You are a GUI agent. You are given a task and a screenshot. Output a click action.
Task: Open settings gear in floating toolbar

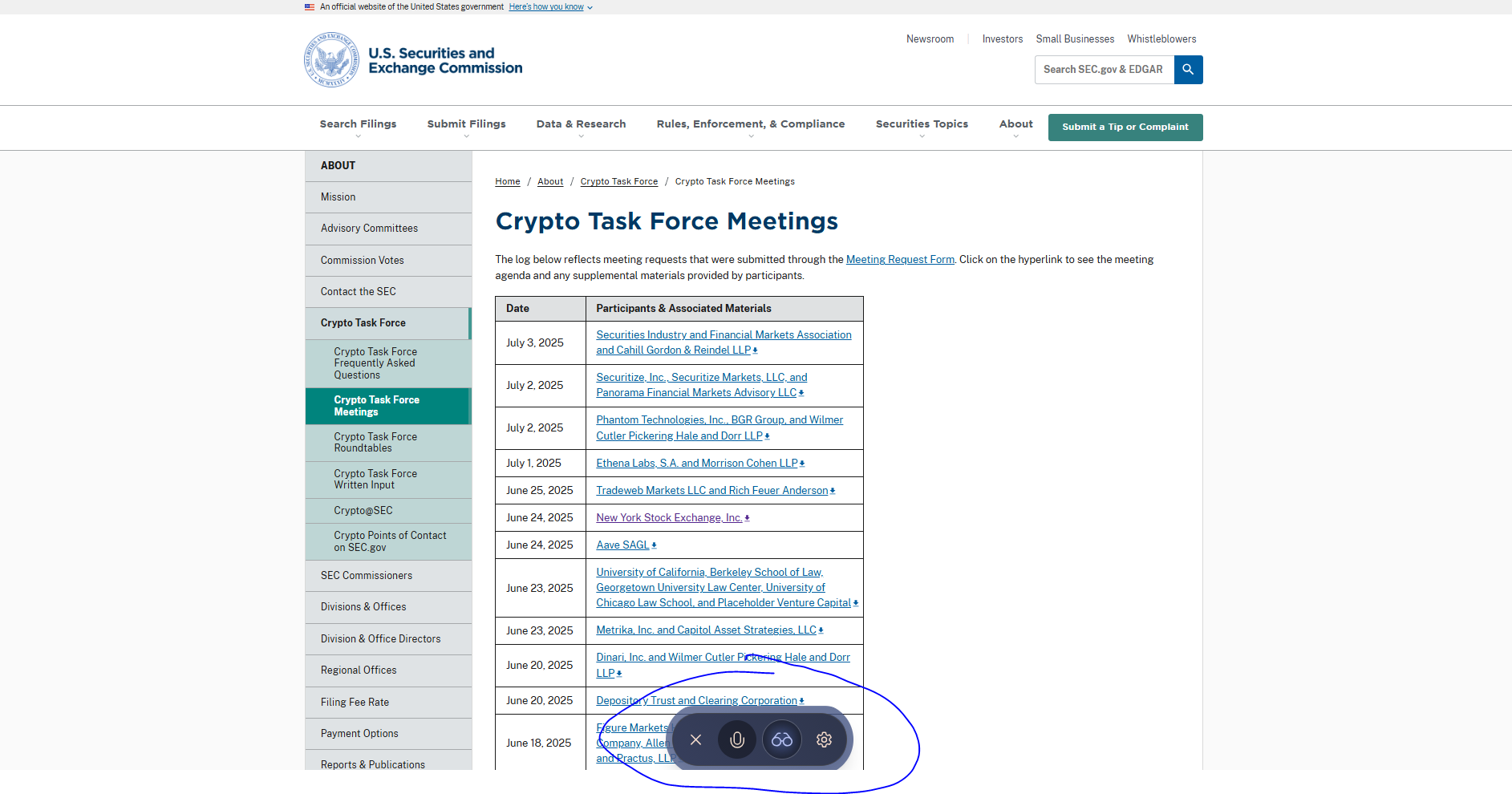[824, 739]
